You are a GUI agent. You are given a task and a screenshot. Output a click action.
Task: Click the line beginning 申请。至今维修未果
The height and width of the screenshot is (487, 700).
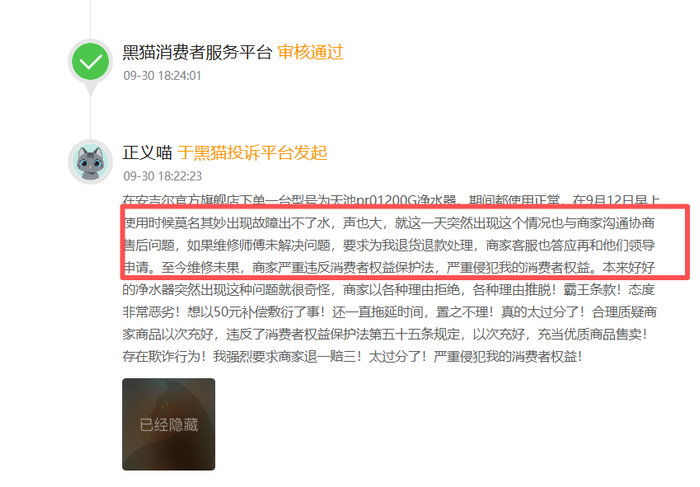(389, 267)
